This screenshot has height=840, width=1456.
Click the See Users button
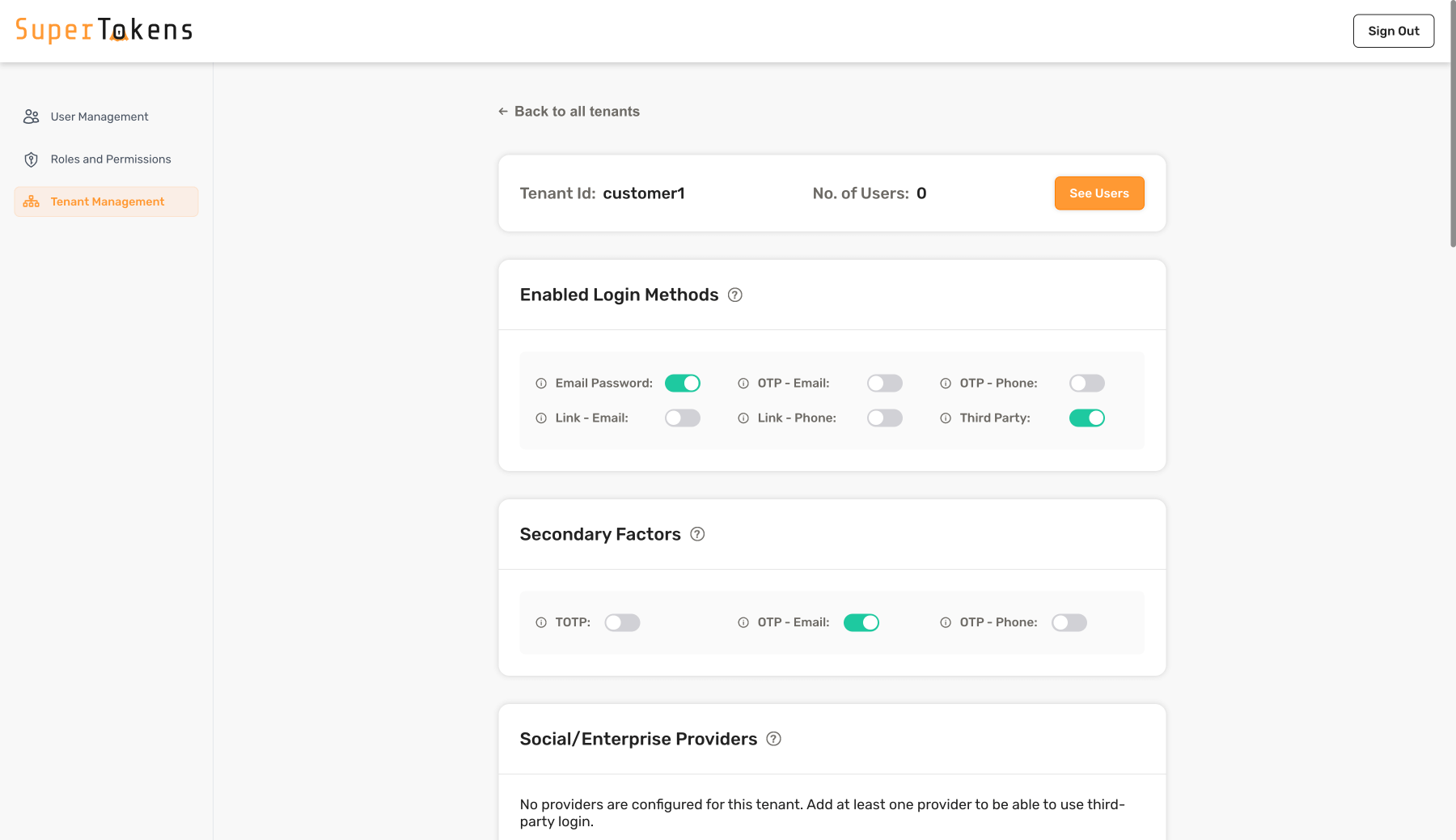coord(1098,193)
